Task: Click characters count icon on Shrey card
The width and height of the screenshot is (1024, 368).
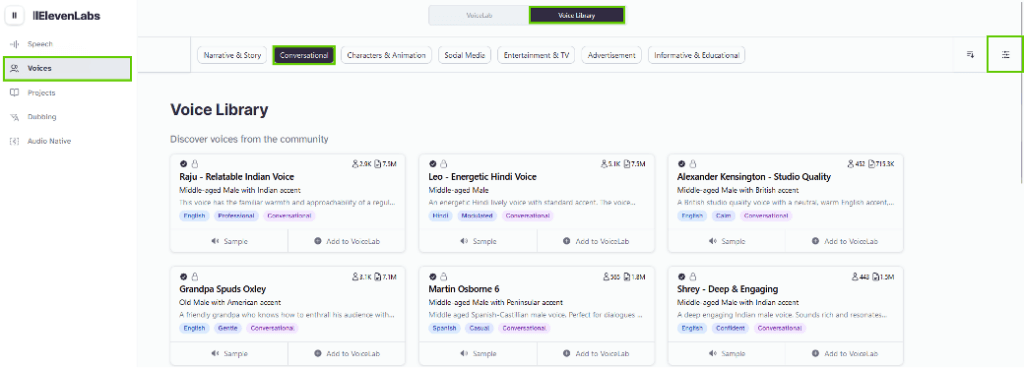Action: (876, 276)
